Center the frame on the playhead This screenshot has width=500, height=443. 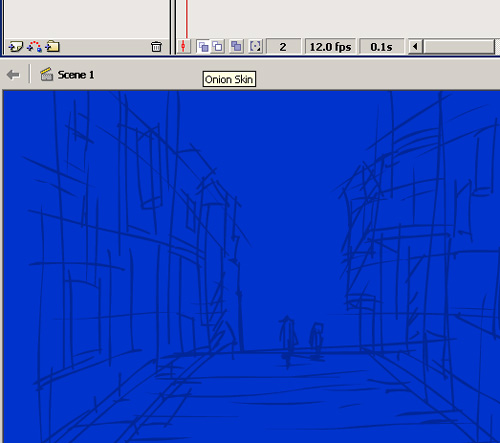tap(183, 46)
